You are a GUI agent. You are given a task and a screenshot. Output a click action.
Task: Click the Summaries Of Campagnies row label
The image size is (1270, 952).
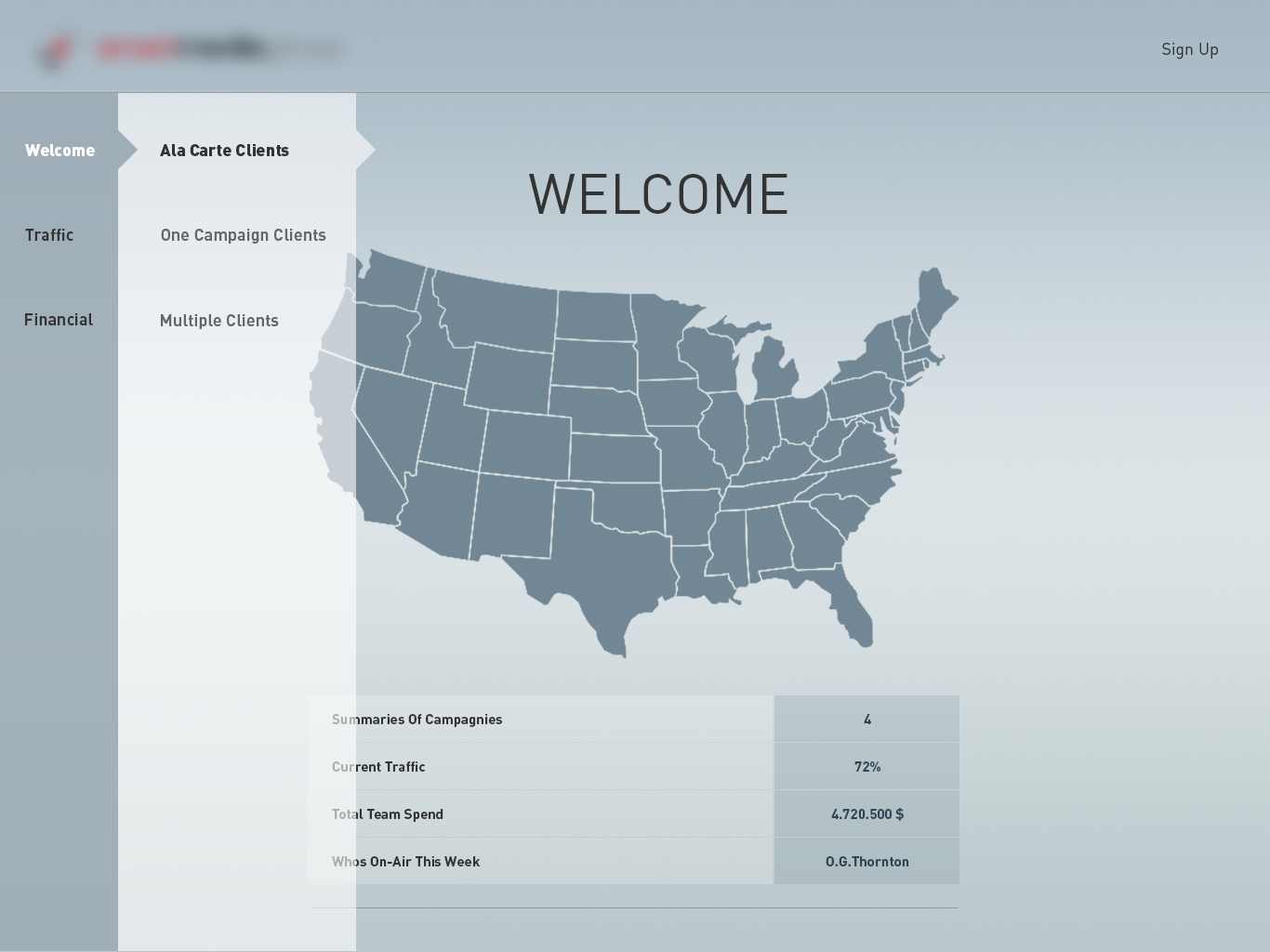(417, 720)
